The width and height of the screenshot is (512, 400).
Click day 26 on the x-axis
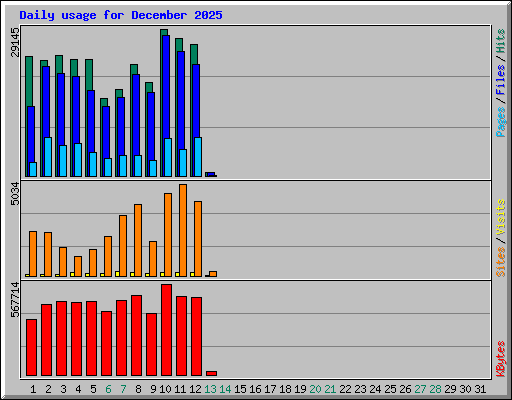tap(405, 389)
